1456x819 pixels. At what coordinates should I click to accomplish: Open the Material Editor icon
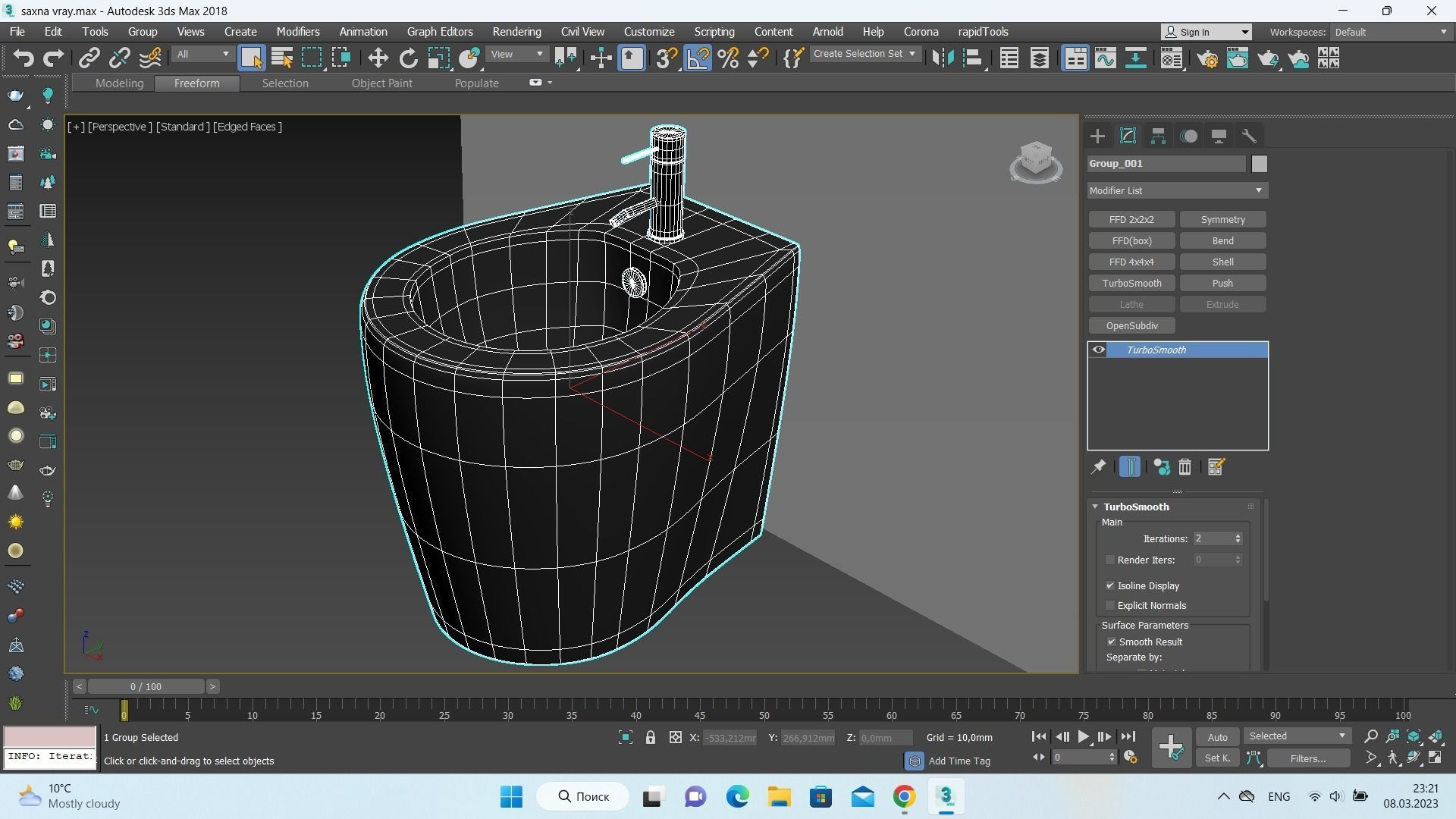(1172, 58)
